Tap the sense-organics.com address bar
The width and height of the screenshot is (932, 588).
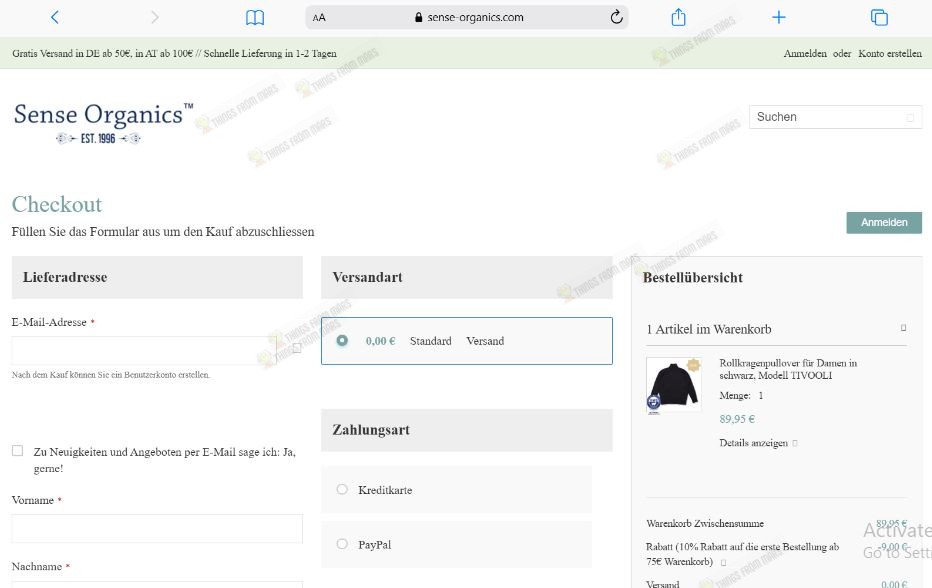coord(467,17)
